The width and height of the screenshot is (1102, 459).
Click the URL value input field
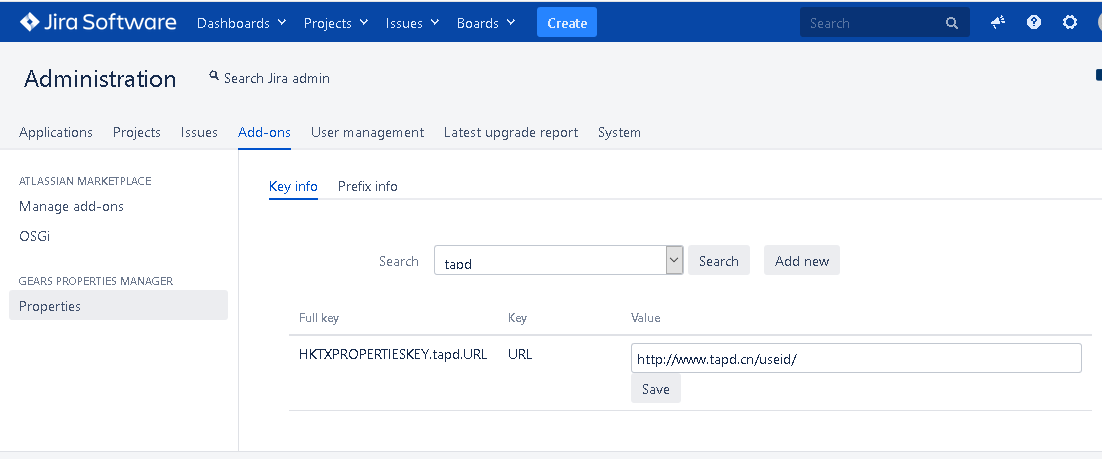[x=856, y=358]
